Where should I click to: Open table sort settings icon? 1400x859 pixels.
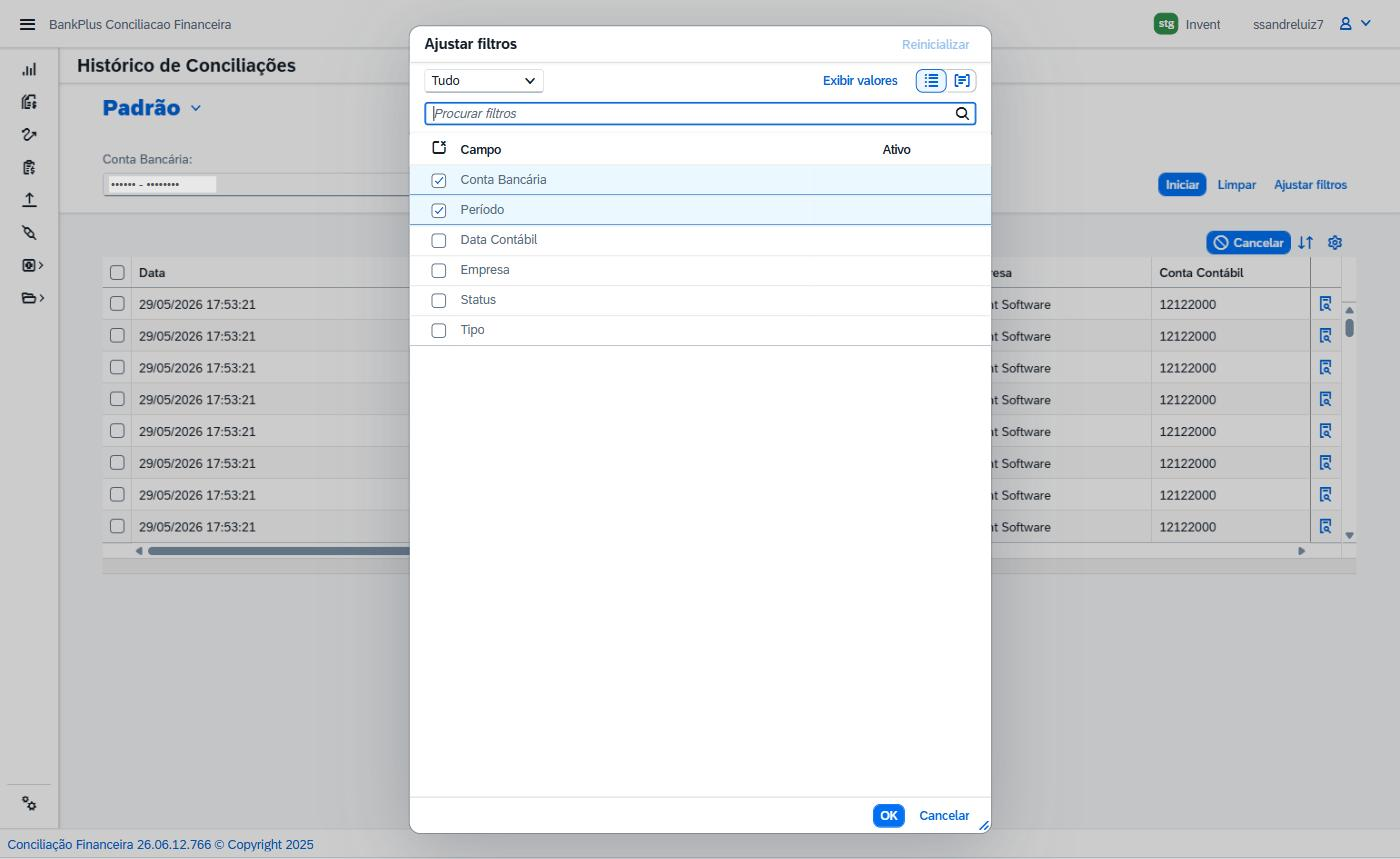click(1305, 243)
